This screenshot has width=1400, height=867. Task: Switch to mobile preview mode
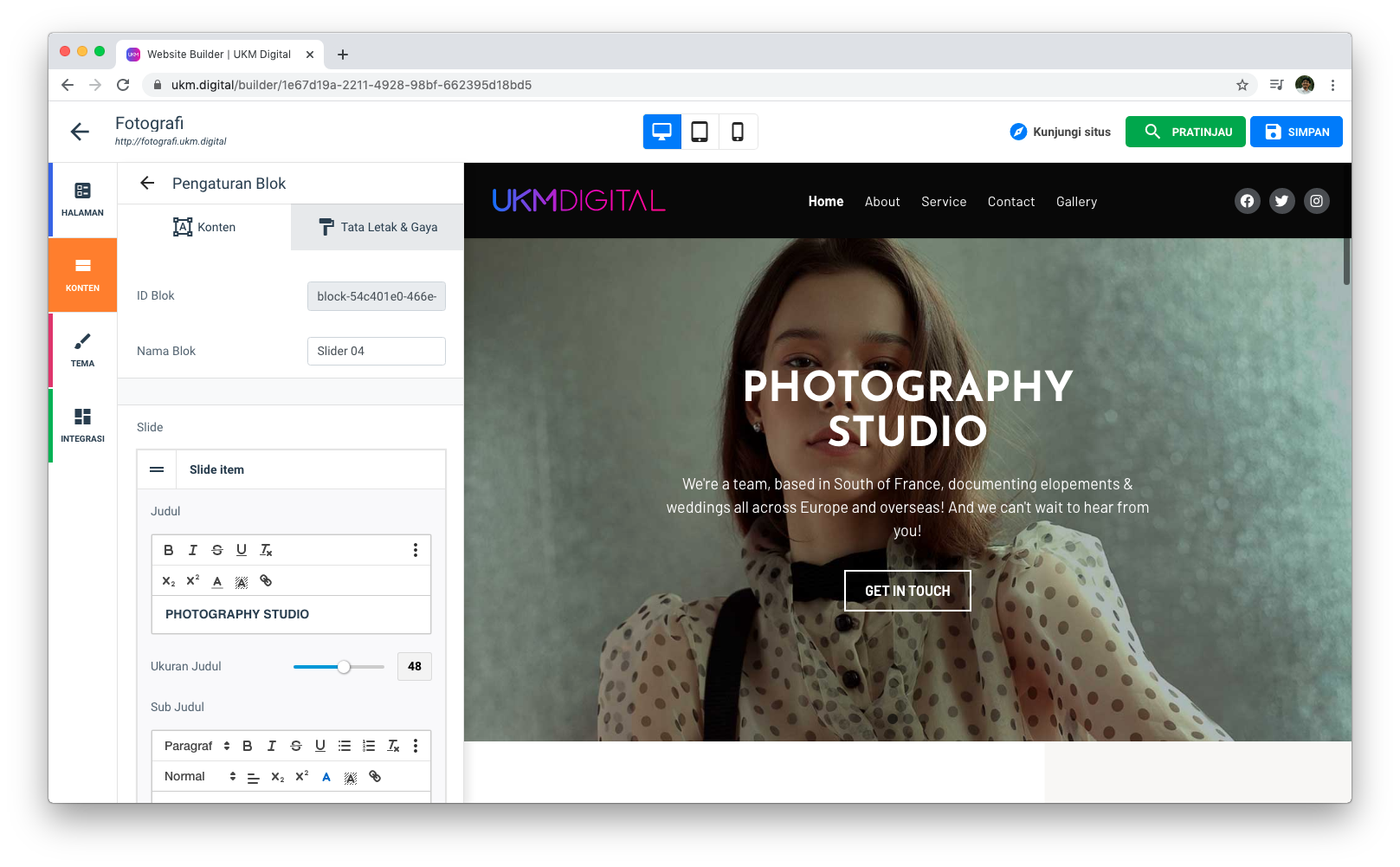pyautogui.click(x=738, y=132)
